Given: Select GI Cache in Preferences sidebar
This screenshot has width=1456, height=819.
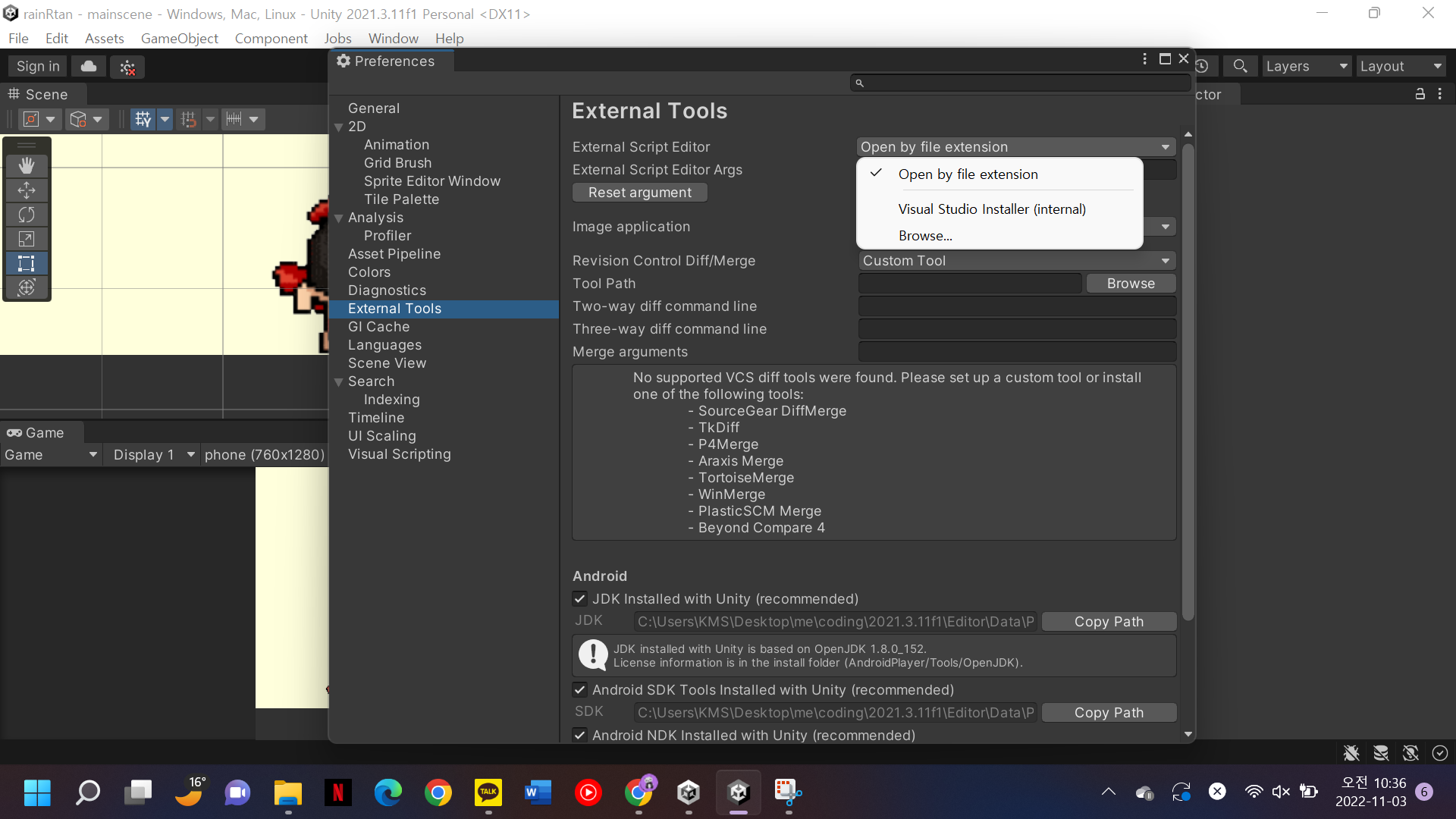Looking at the screenshot, I should coord(378,327).
